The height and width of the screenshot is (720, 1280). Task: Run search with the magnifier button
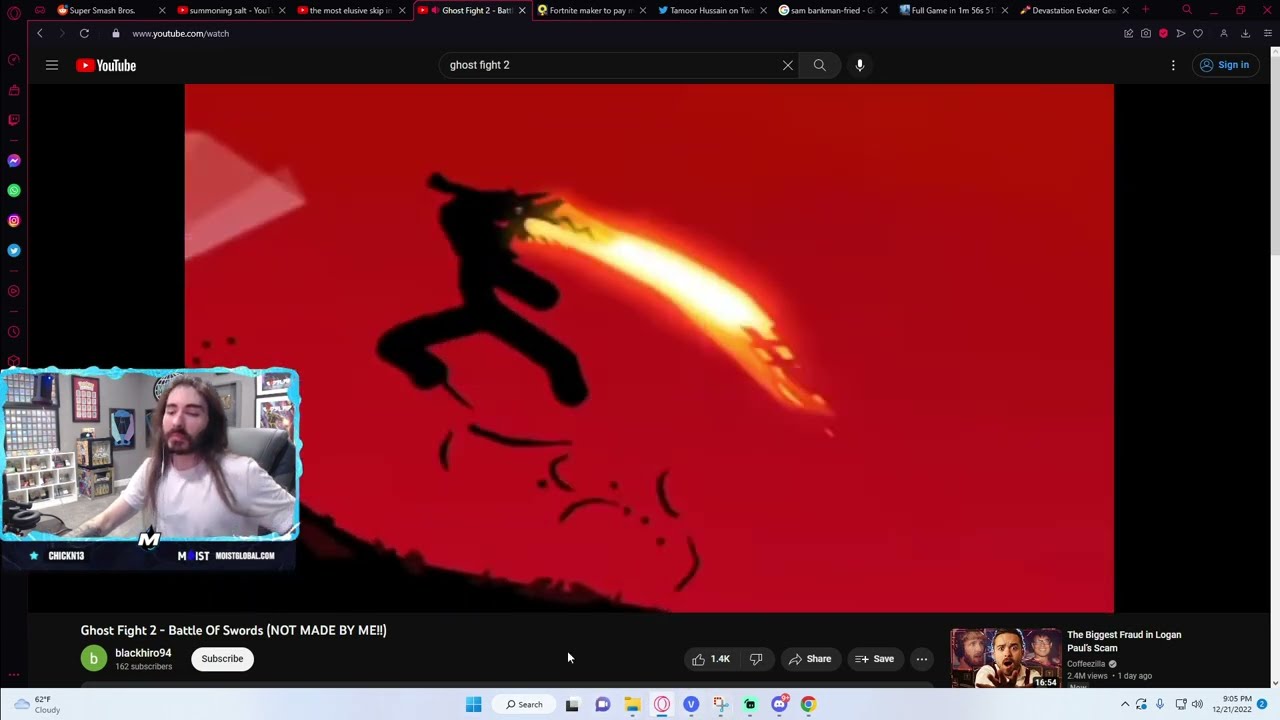click(820, 65)
